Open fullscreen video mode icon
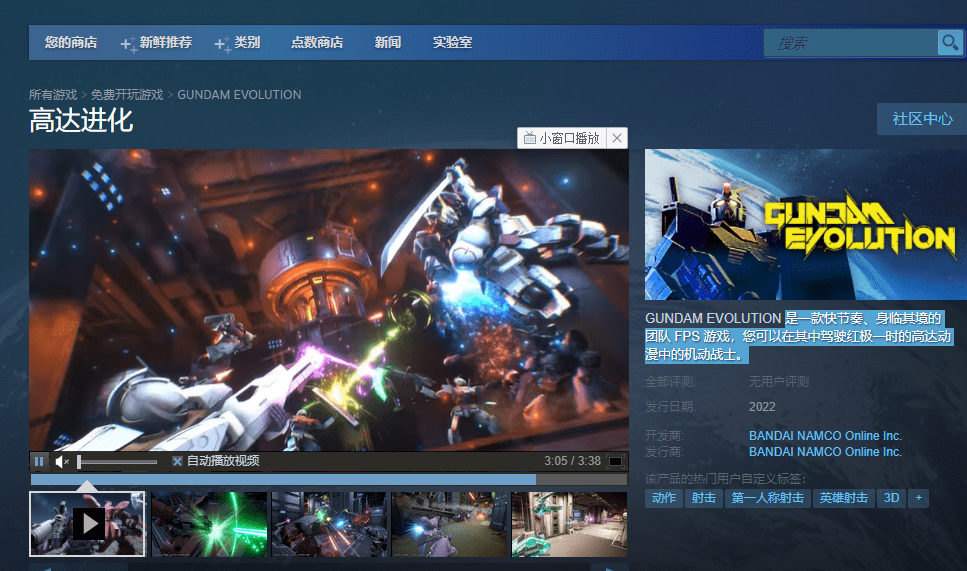This screenshot has height=571, width=967. 615,461
